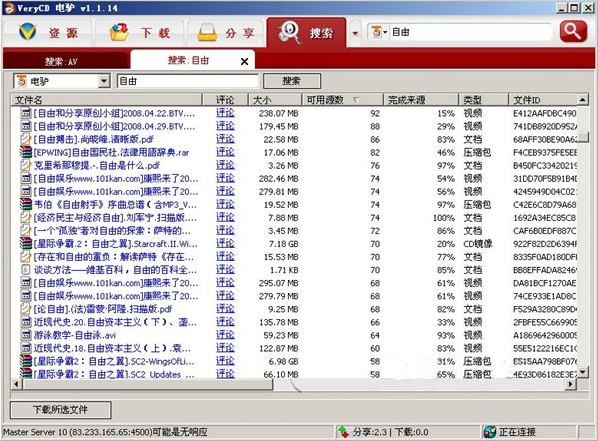This screenshot has height=441, width=598.
Task: Click the VeryCD app icon in title bar
Action: [10, 8]
